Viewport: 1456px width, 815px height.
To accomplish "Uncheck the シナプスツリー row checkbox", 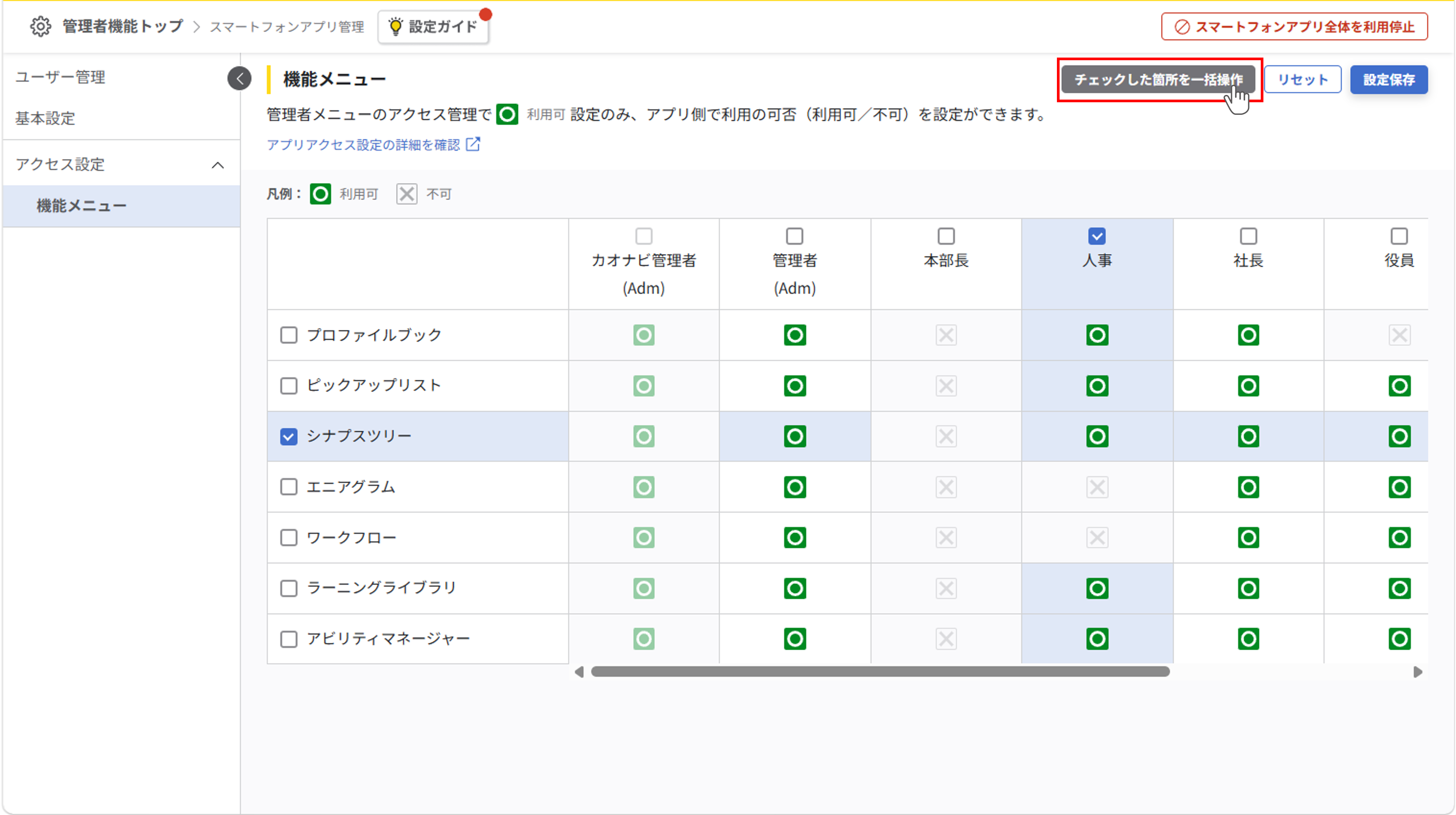I will (289, 436).
